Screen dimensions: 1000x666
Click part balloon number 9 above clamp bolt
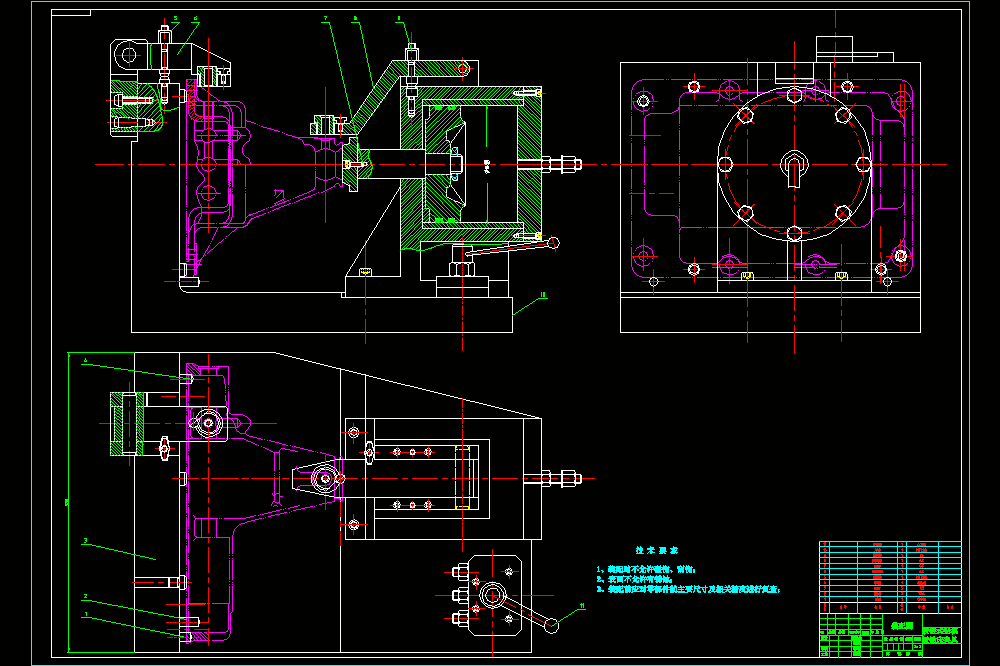(x=399, y=19)
